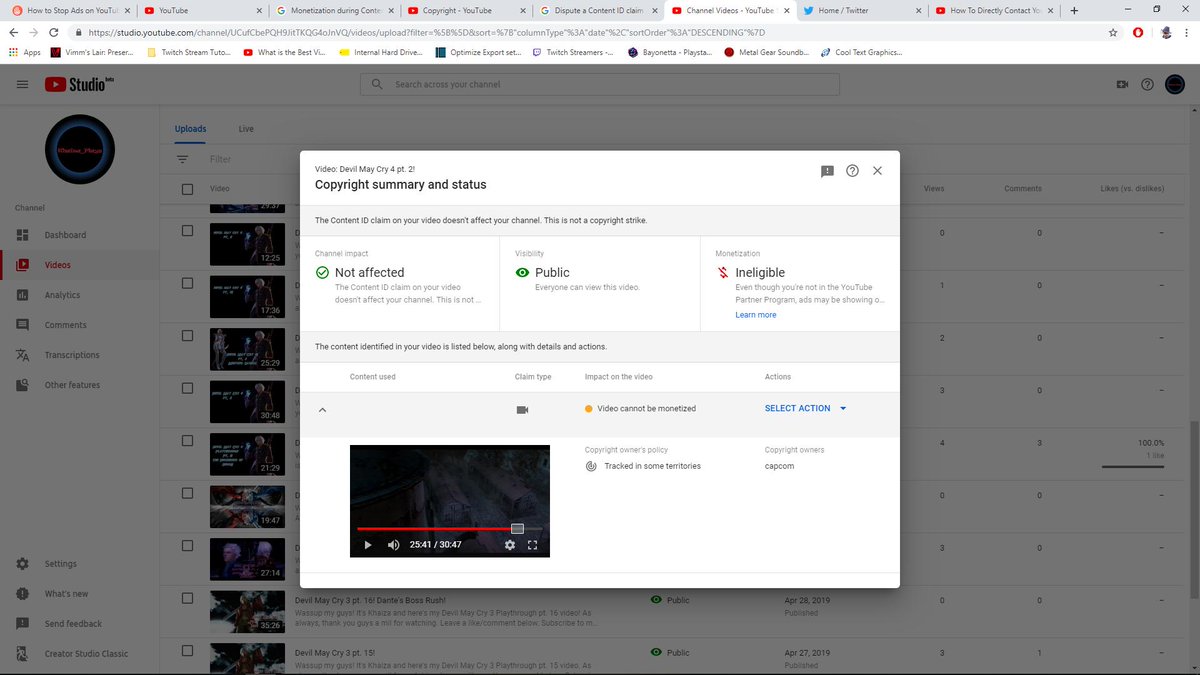Click Send feedback in the sidebar
This screenshot has width=1200, height=675.
(x=73, y=624)
